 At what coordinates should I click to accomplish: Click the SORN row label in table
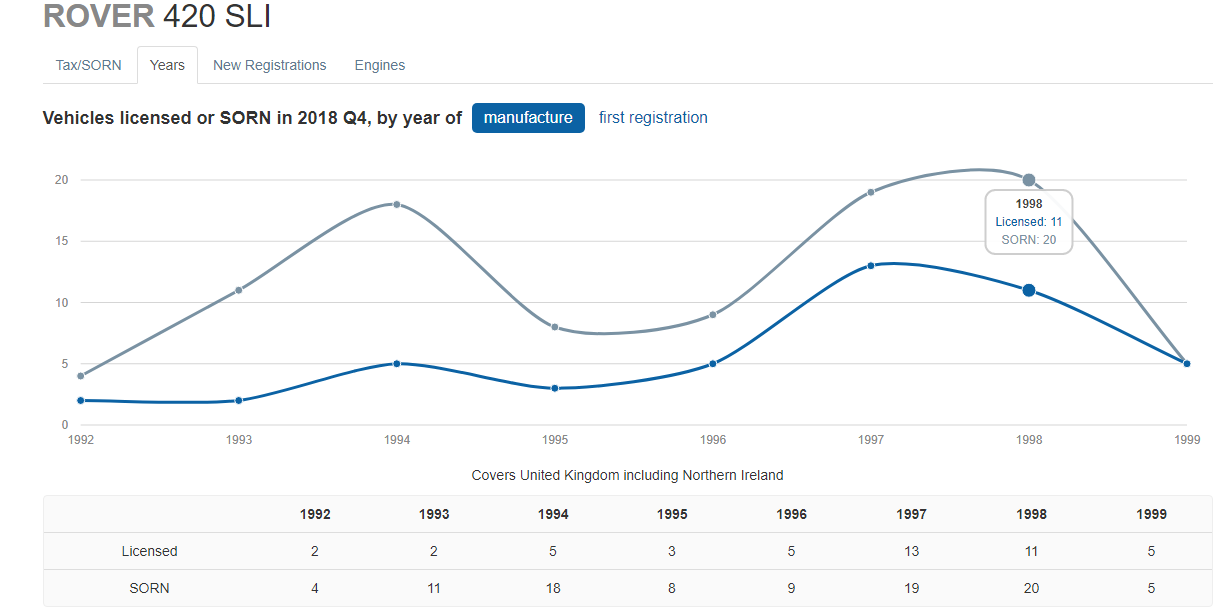[149, 588]
